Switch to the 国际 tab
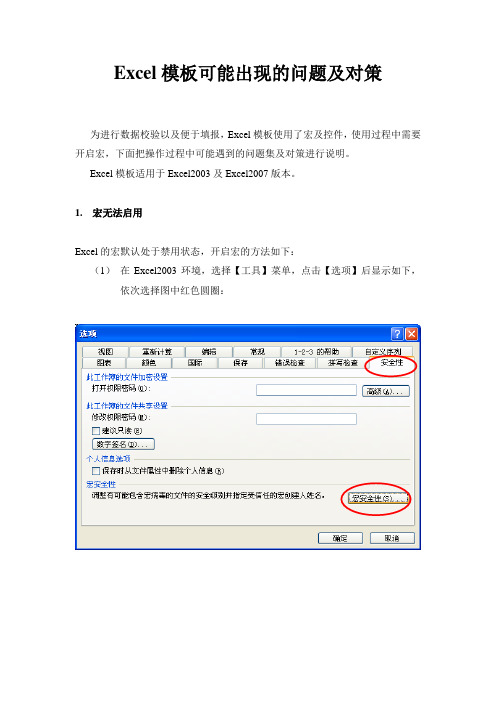Screen dimensions: 496x702 coord(195,363)
